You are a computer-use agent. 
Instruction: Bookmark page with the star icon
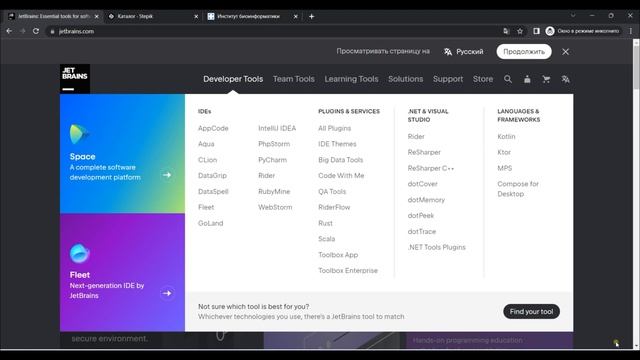(x=520, y=31)
